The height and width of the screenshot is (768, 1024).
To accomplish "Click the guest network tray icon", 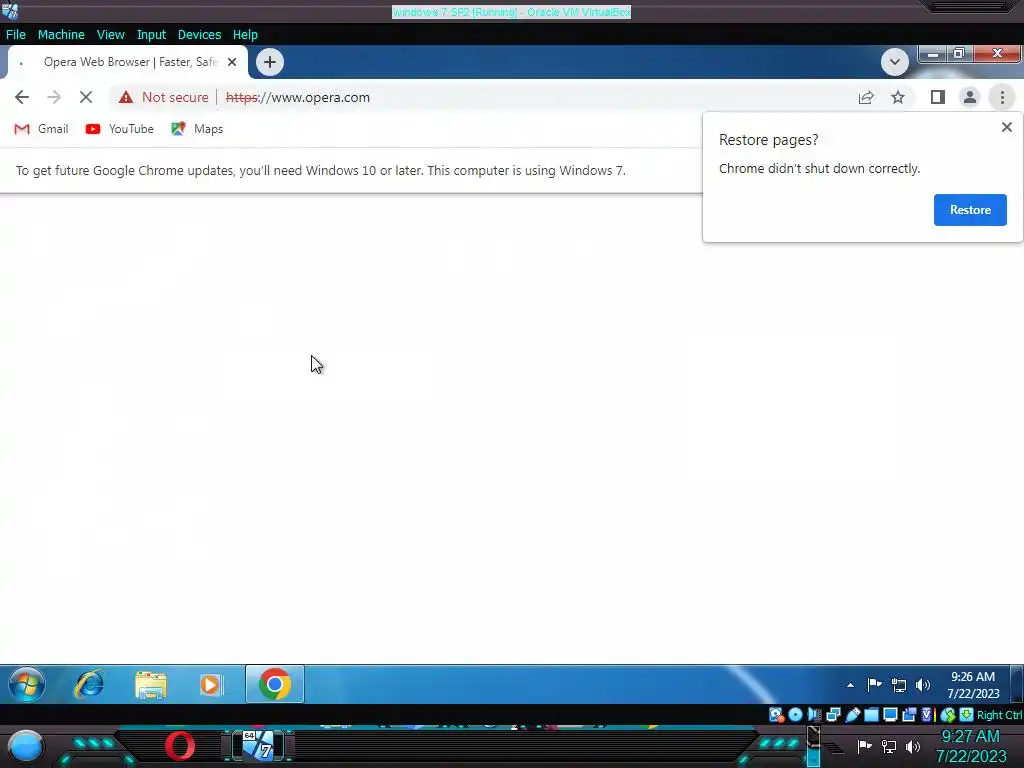I will pos(899,685).
